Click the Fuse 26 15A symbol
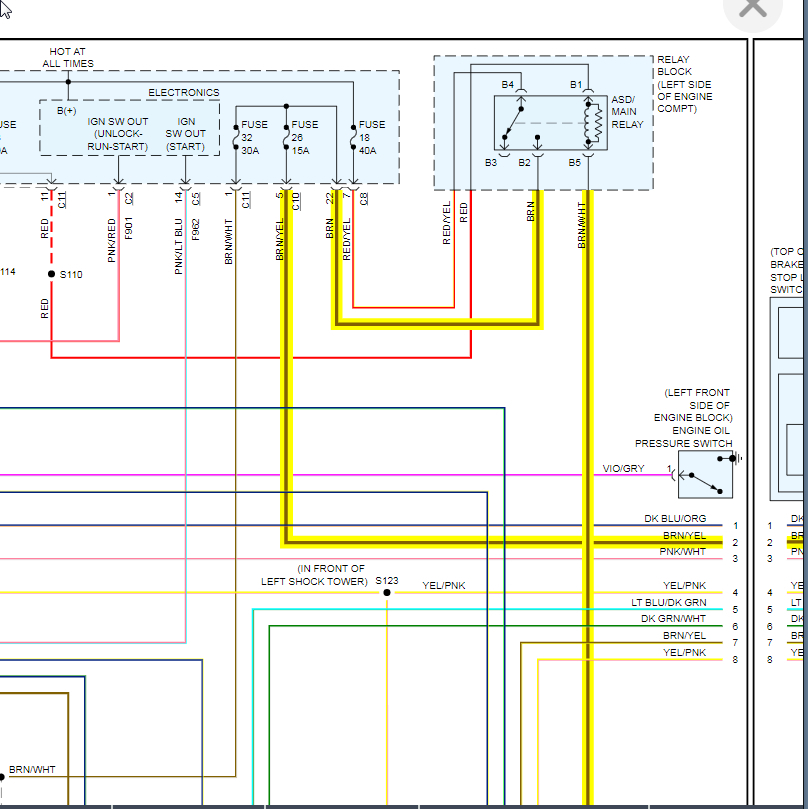808x809 pixels. 286,137
